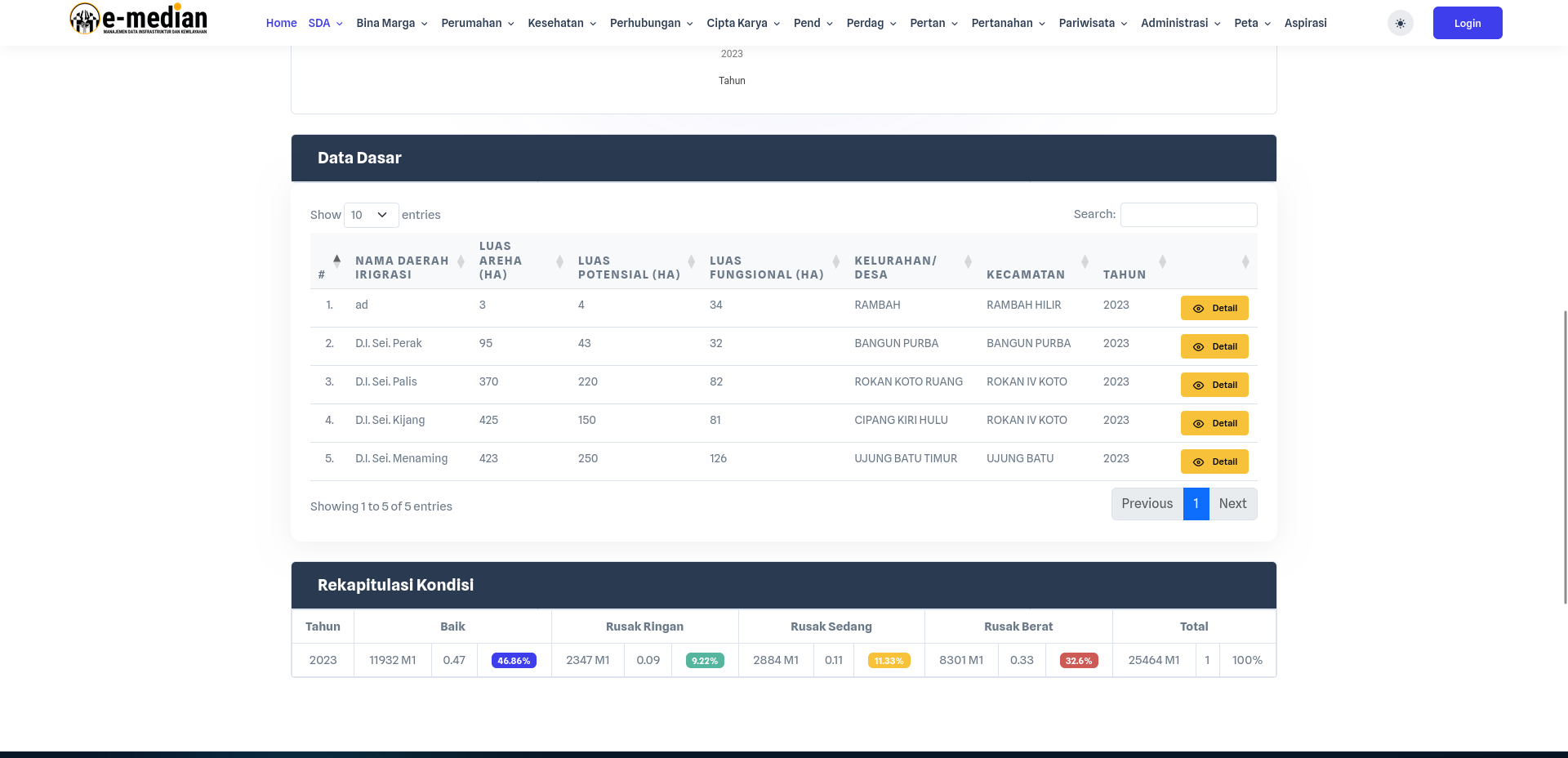View detail for D.I. Sei. Perak
The image size is (1568, 758).
click(1214, 346)
